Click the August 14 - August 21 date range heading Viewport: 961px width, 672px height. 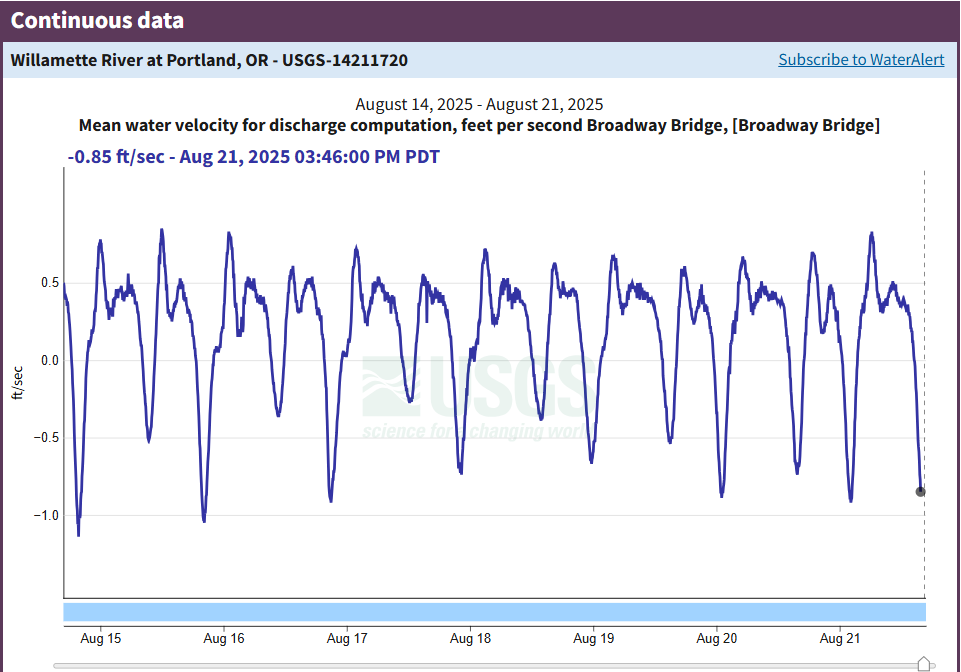480,104
